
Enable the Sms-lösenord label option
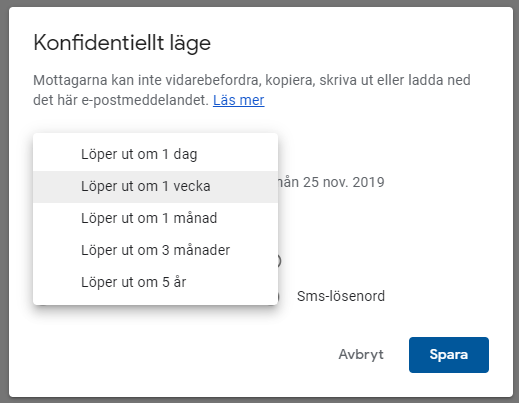tap(341, 296)
